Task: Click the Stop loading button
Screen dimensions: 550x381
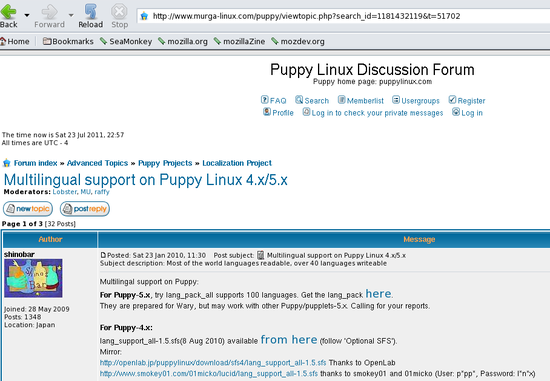Action: pos(120,15)
